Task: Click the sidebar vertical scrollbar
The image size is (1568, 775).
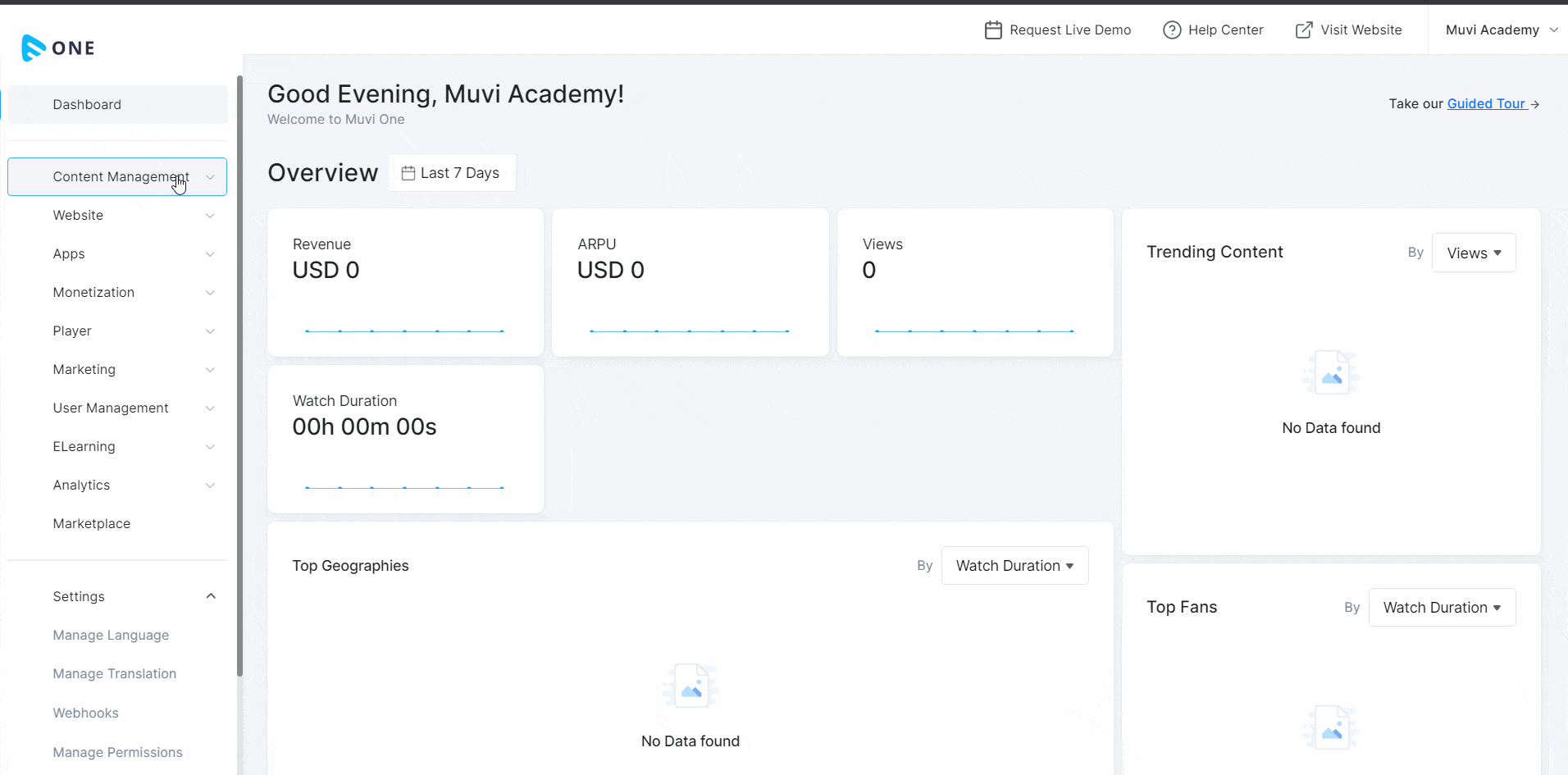Action: tap(239, 376)
